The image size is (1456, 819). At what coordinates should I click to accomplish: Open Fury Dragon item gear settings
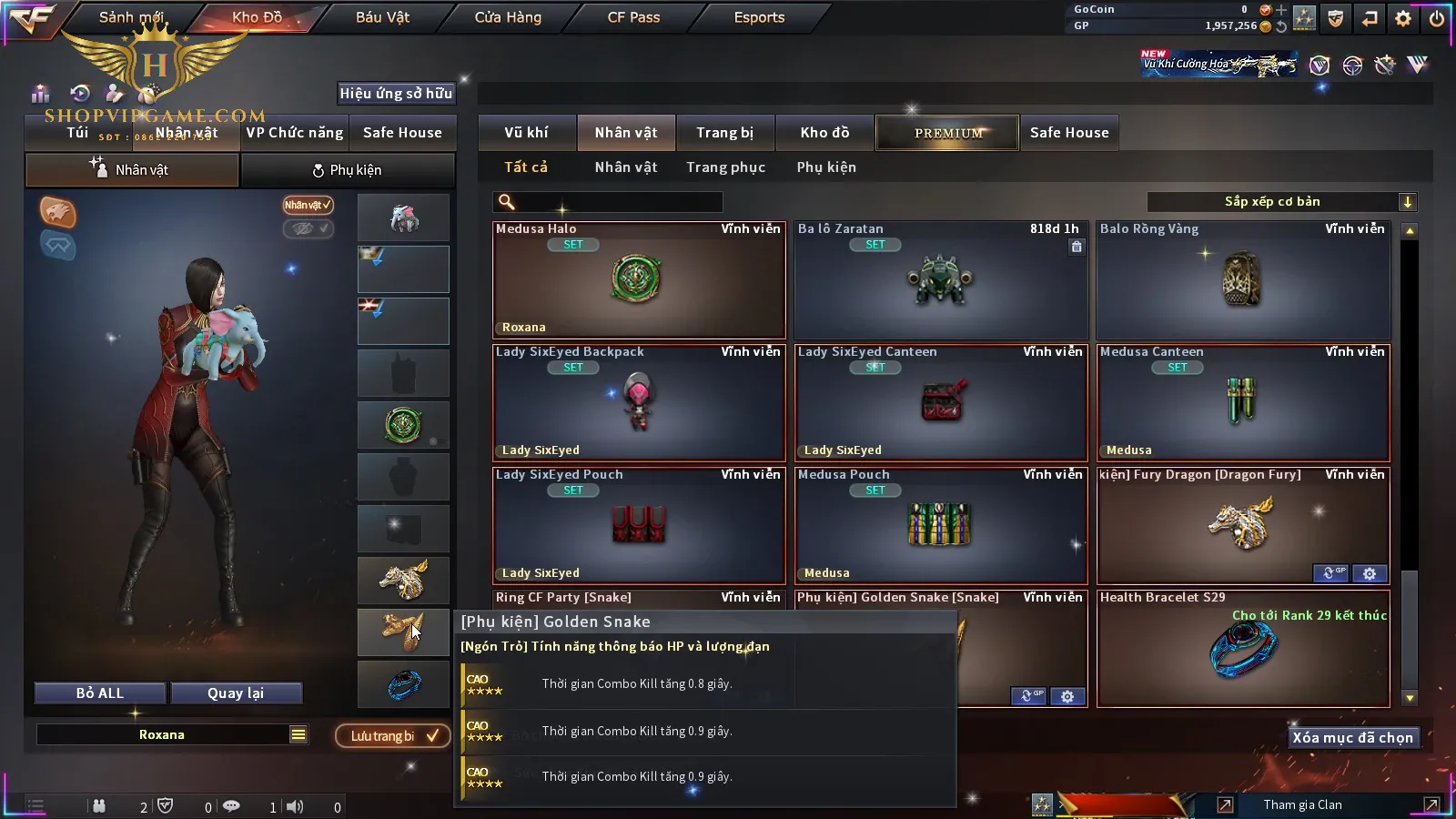tap(1370, 573)
